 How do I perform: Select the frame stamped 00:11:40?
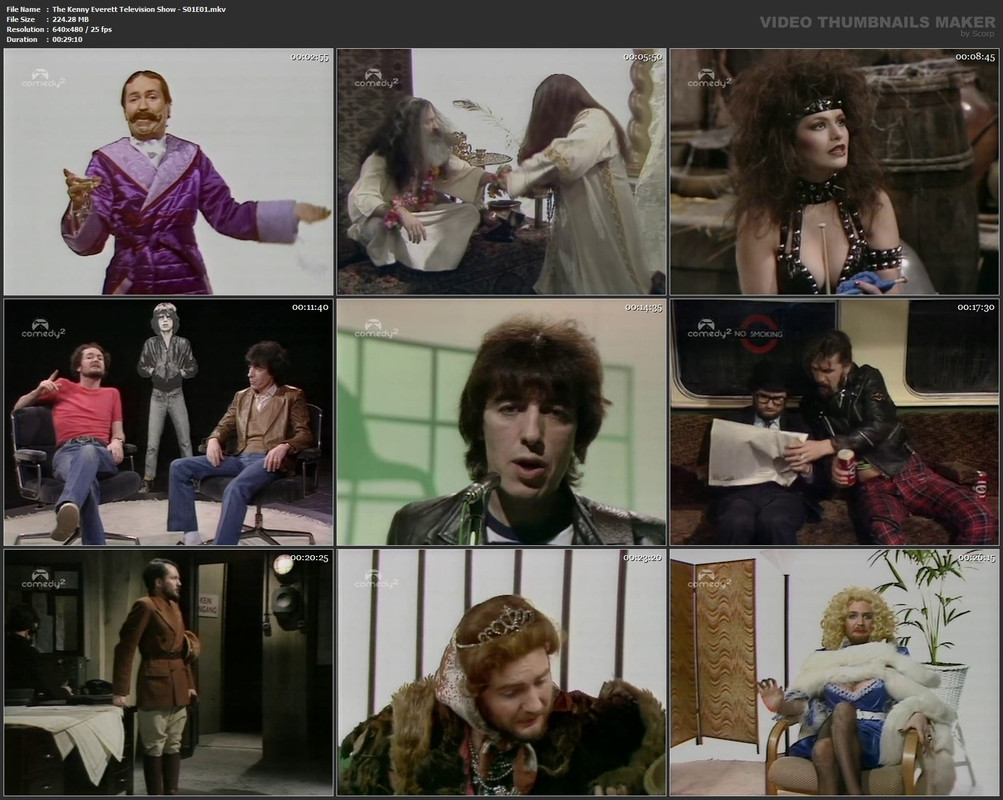(168, 422)
